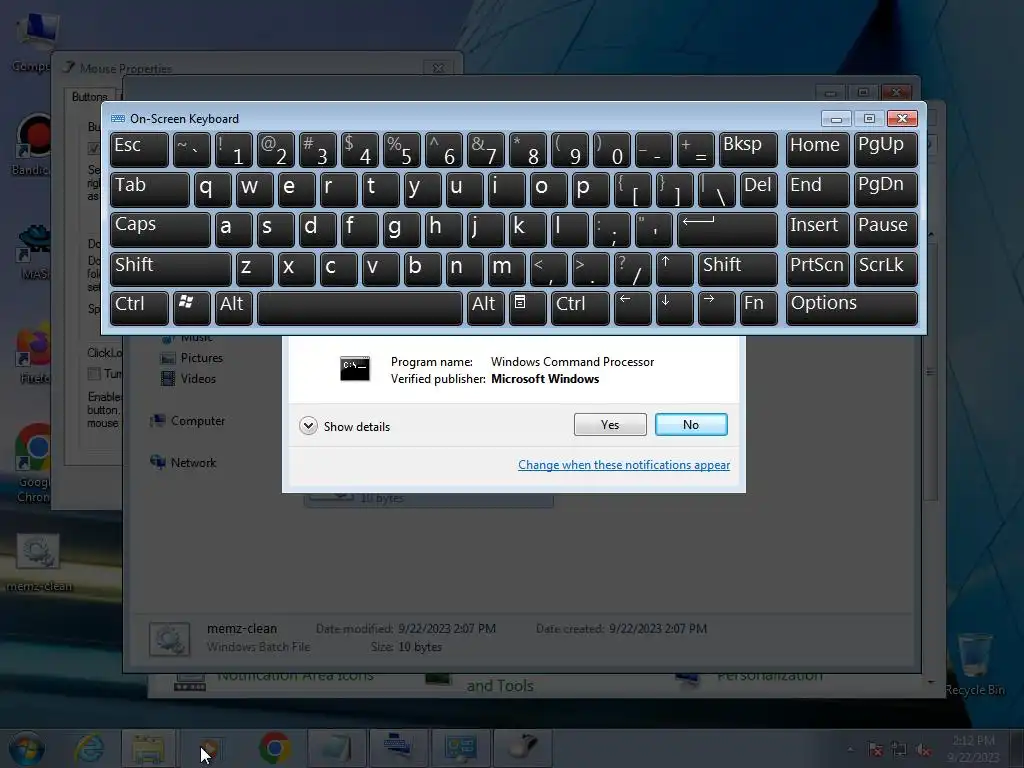This screenshot has width=1024, height=768.
Task: Click the left arrow key
Action: [632, 308]
